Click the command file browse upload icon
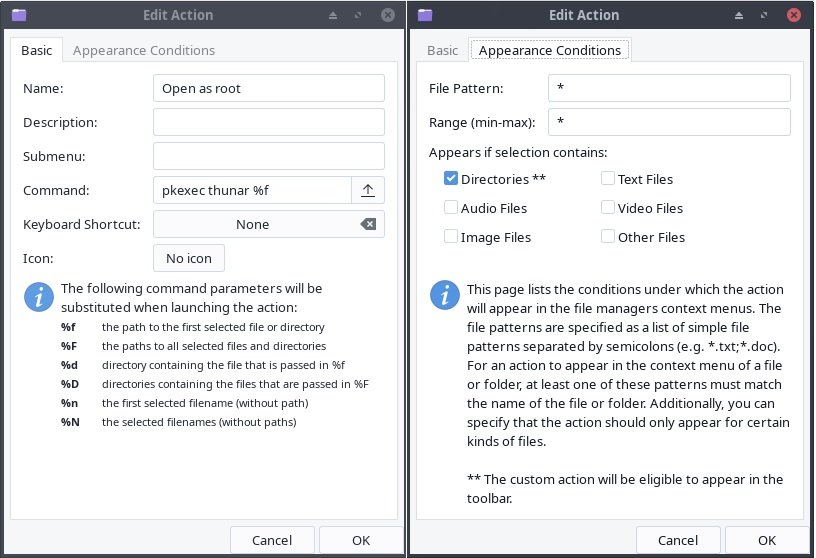The height and width of the screenshot is (558, 816). pos(368,190)
